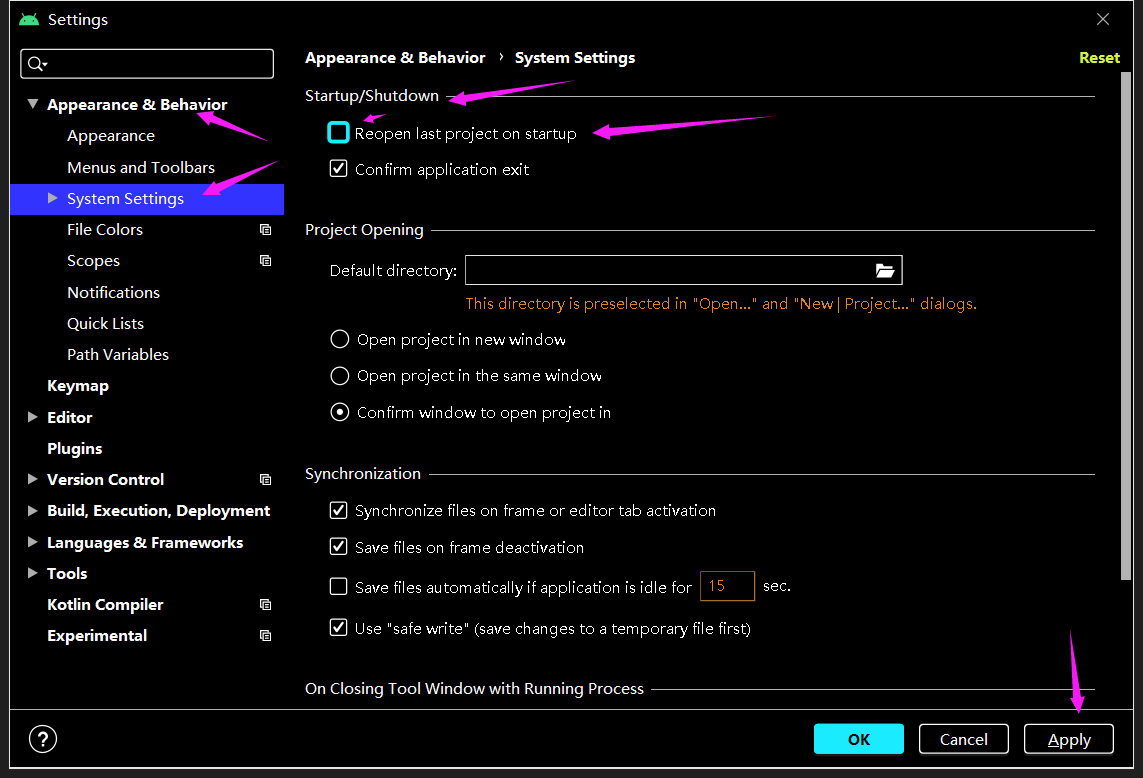
Task: Open Plugins settings
Action: coord(75,448)
